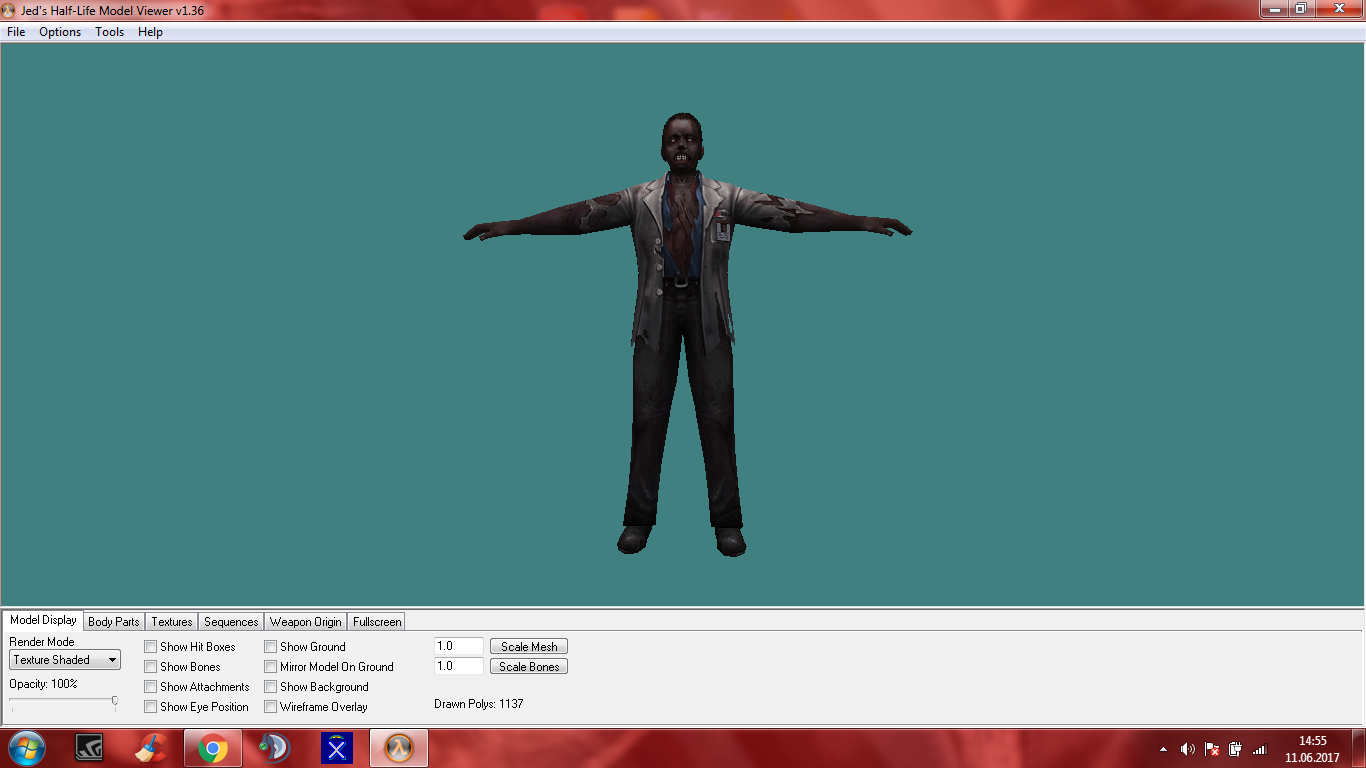Enable Show Background checkbox
Screen dimensions: 1366x768
click(270, 687)
